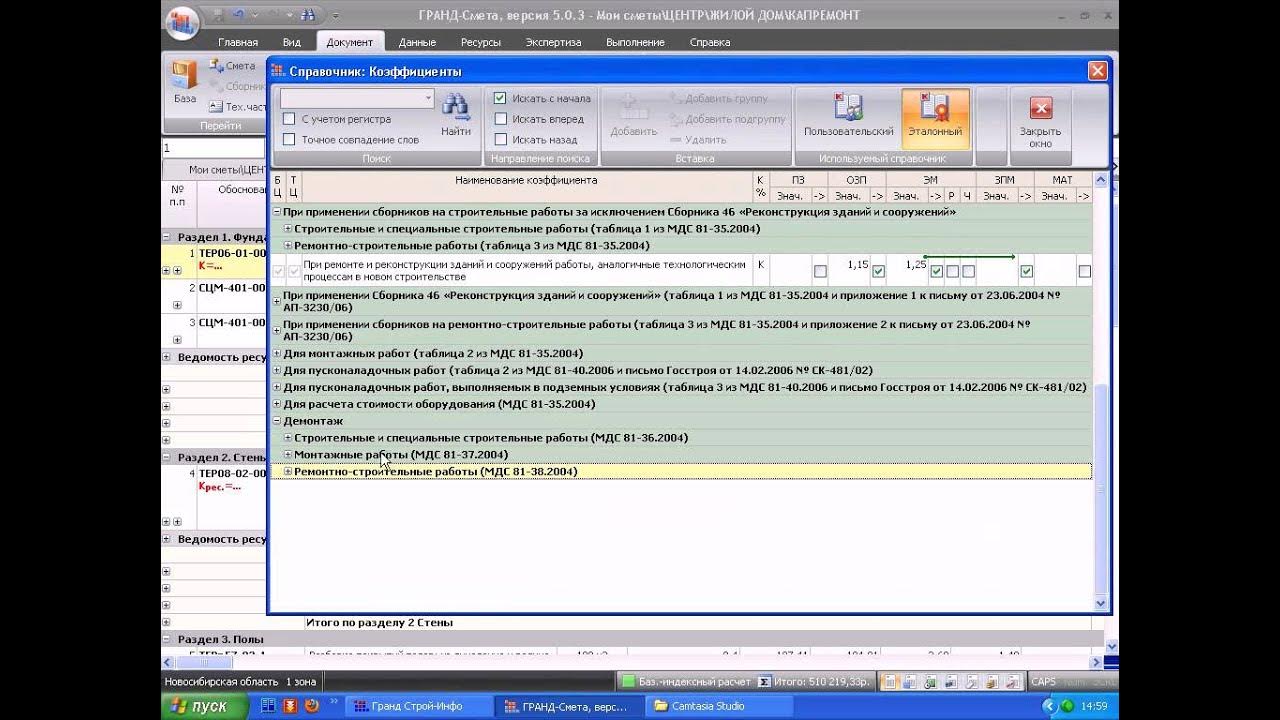Click the tray expand arrow icon

(x=1048, y=706)
